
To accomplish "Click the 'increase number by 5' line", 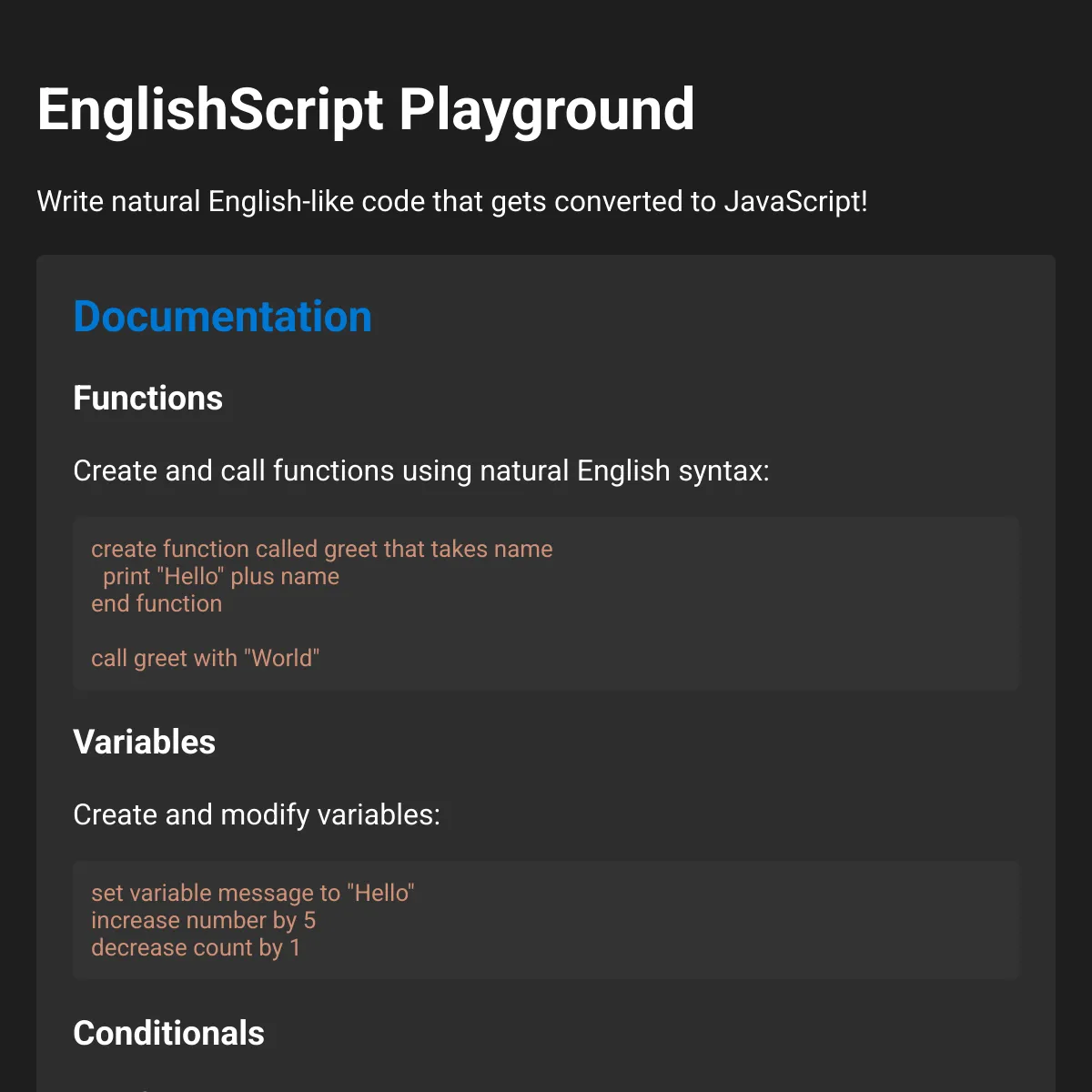I will (204, 920).
